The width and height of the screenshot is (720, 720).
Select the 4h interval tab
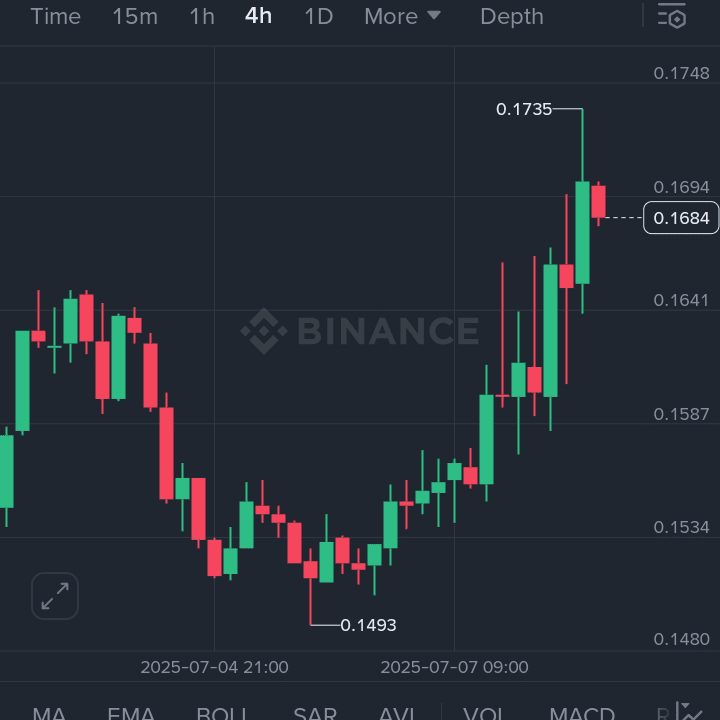coord(258,16)
